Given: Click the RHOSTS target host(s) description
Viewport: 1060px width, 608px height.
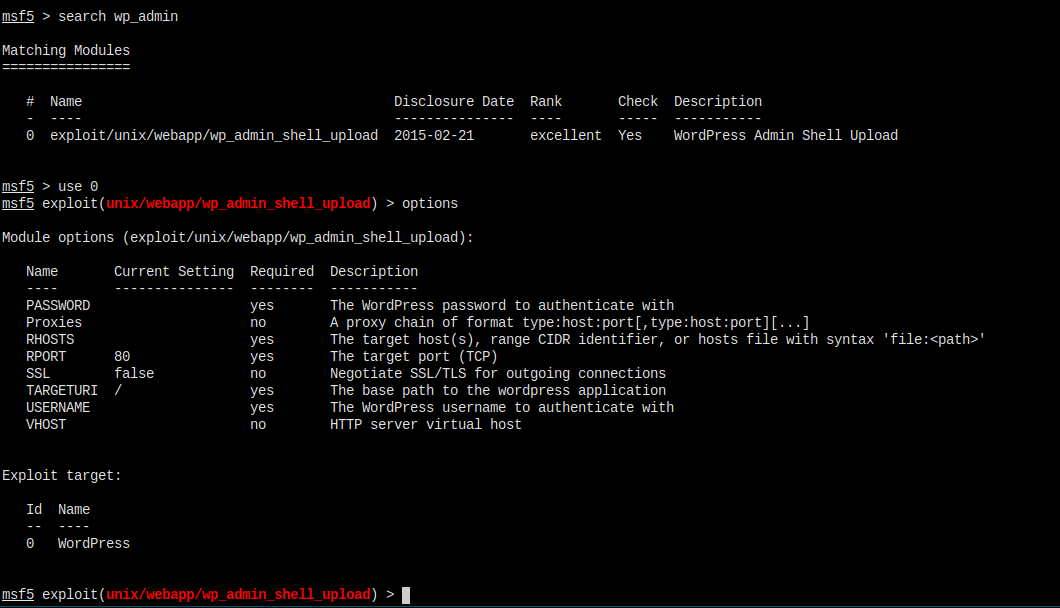Looking at the screenshot, I should pyautogui.click(x=658, y=340).
